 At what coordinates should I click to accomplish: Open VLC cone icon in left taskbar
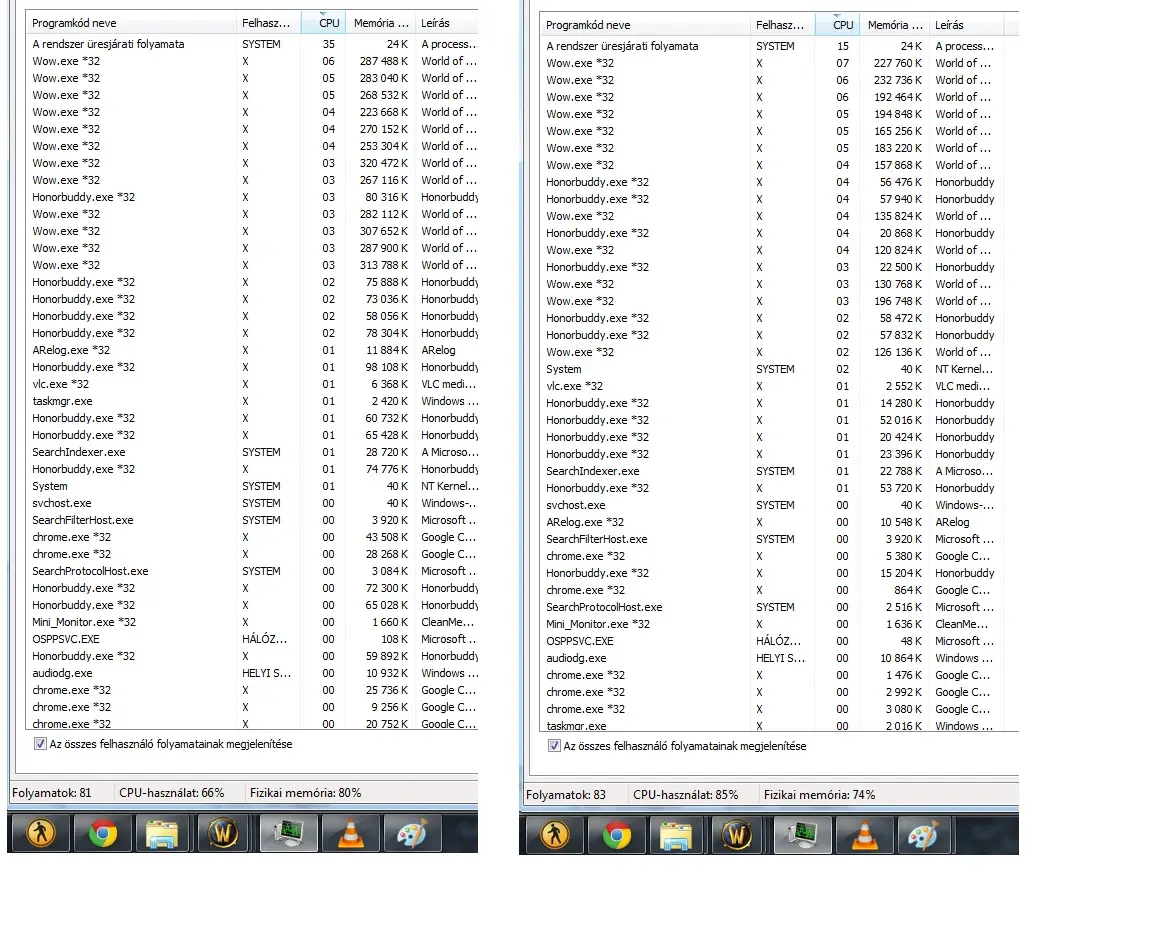tap(350, 833)
